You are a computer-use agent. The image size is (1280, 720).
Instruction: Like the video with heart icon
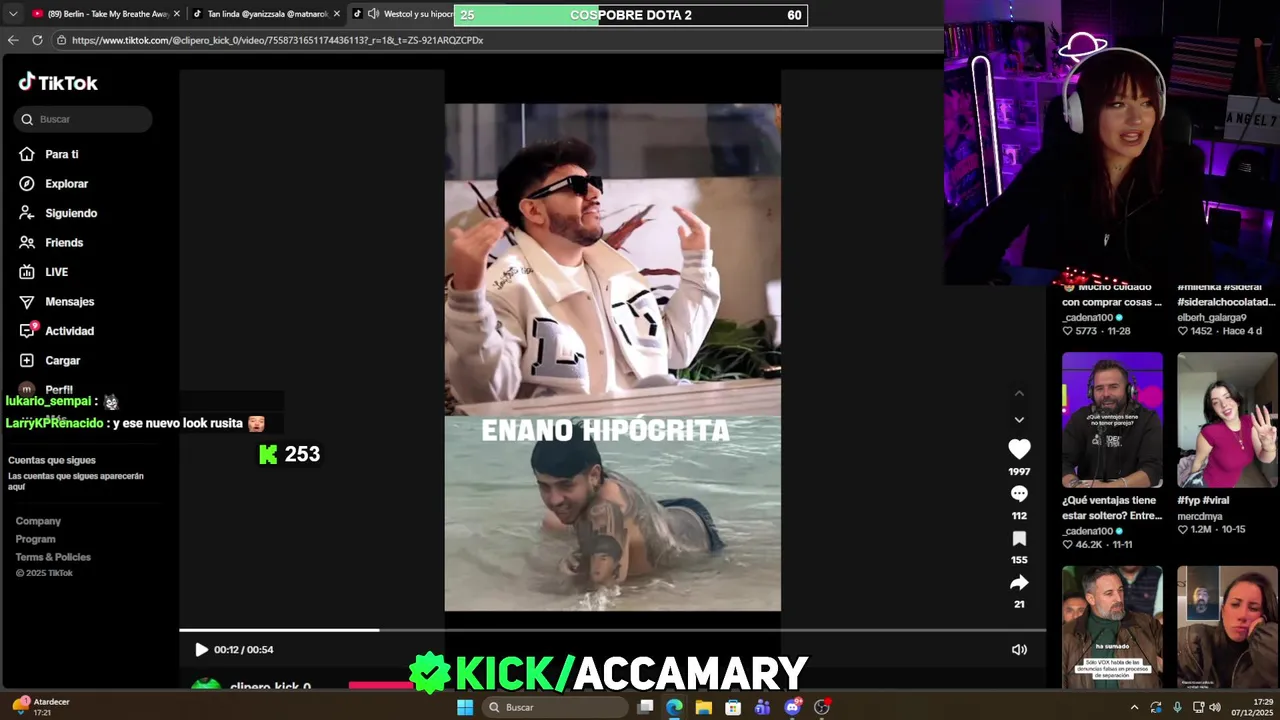pyautogui.click(x=1019, y=449)
